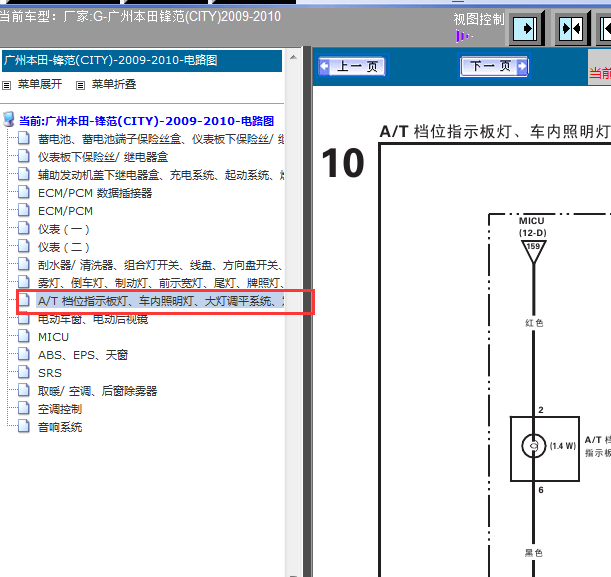This screenshot has width=611, height=577.
Task: Open 音响系统 entry
Action: (x=60, y=427)
